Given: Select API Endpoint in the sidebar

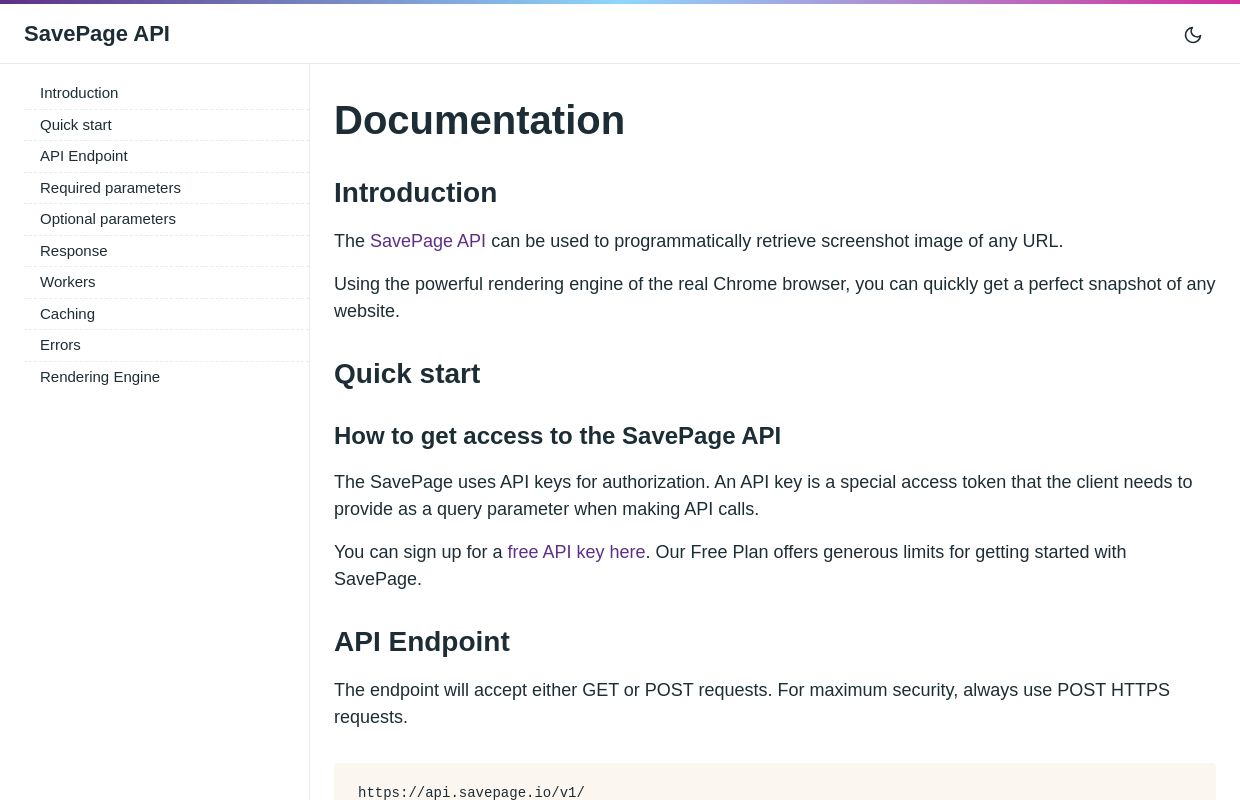Looking at the screenshot, I should coord(166,156).
